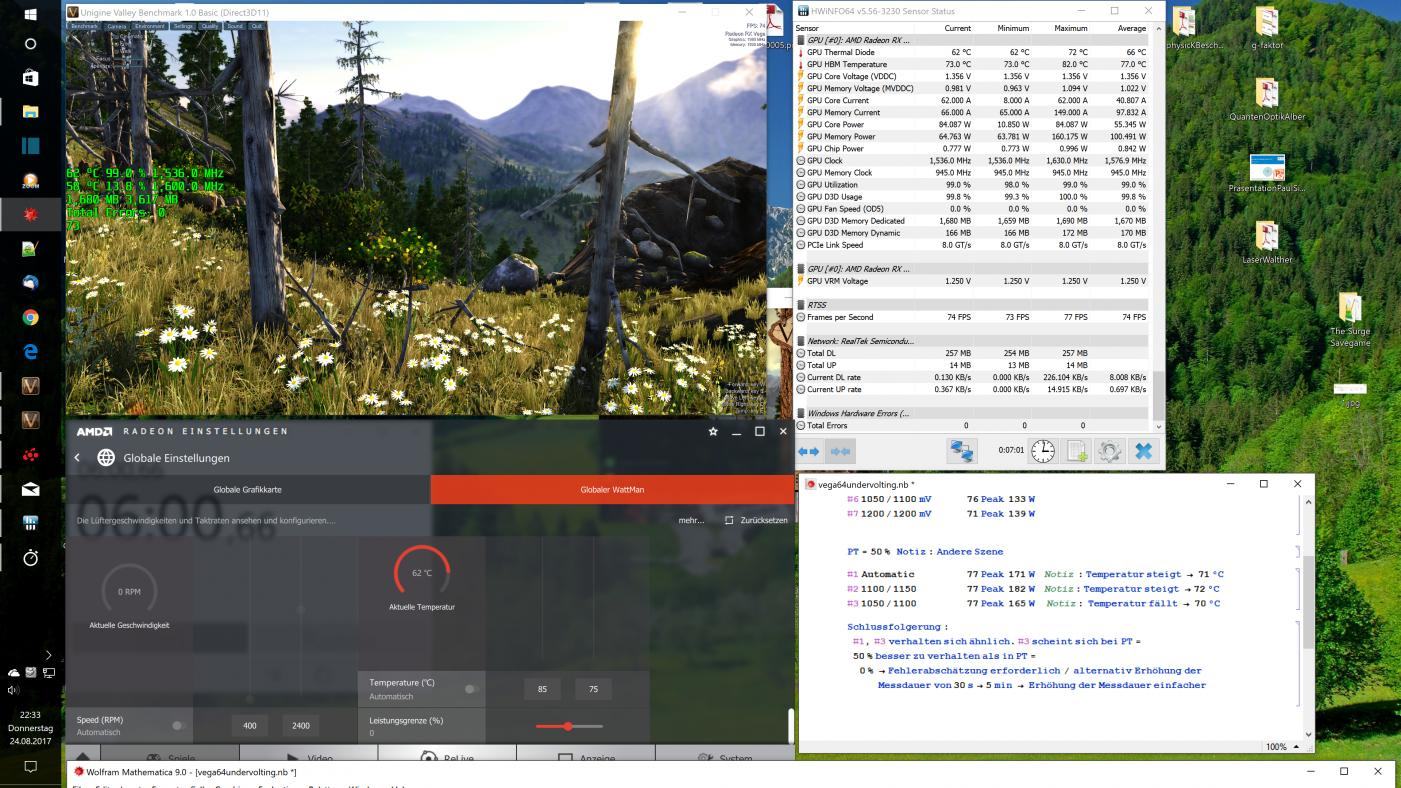Toggle the Temperature (°C) automatic switch

pos(471,689)
